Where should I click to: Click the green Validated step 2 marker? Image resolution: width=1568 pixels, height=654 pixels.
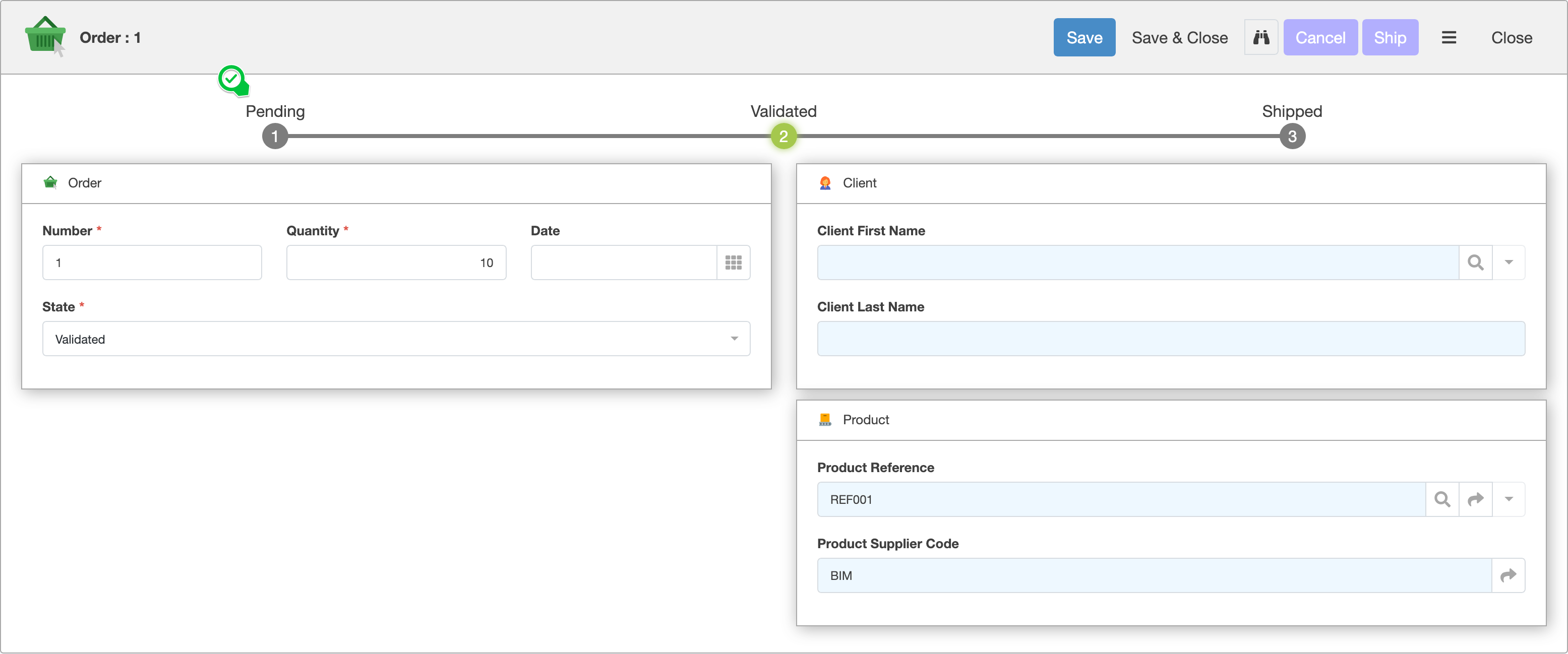click(783, 136)
